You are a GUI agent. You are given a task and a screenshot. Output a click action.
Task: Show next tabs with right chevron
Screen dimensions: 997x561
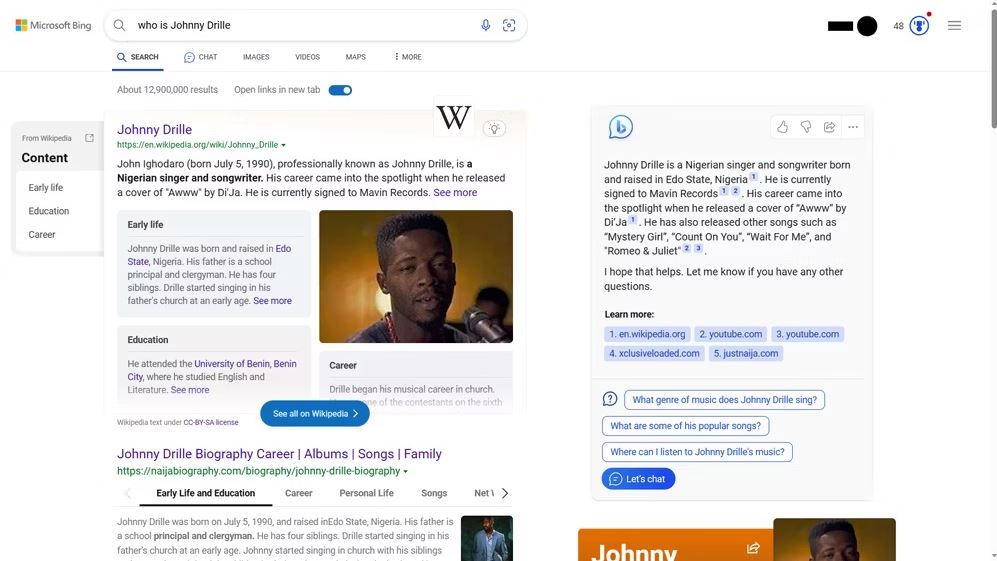pyautogui.click(x=505, y=493)
